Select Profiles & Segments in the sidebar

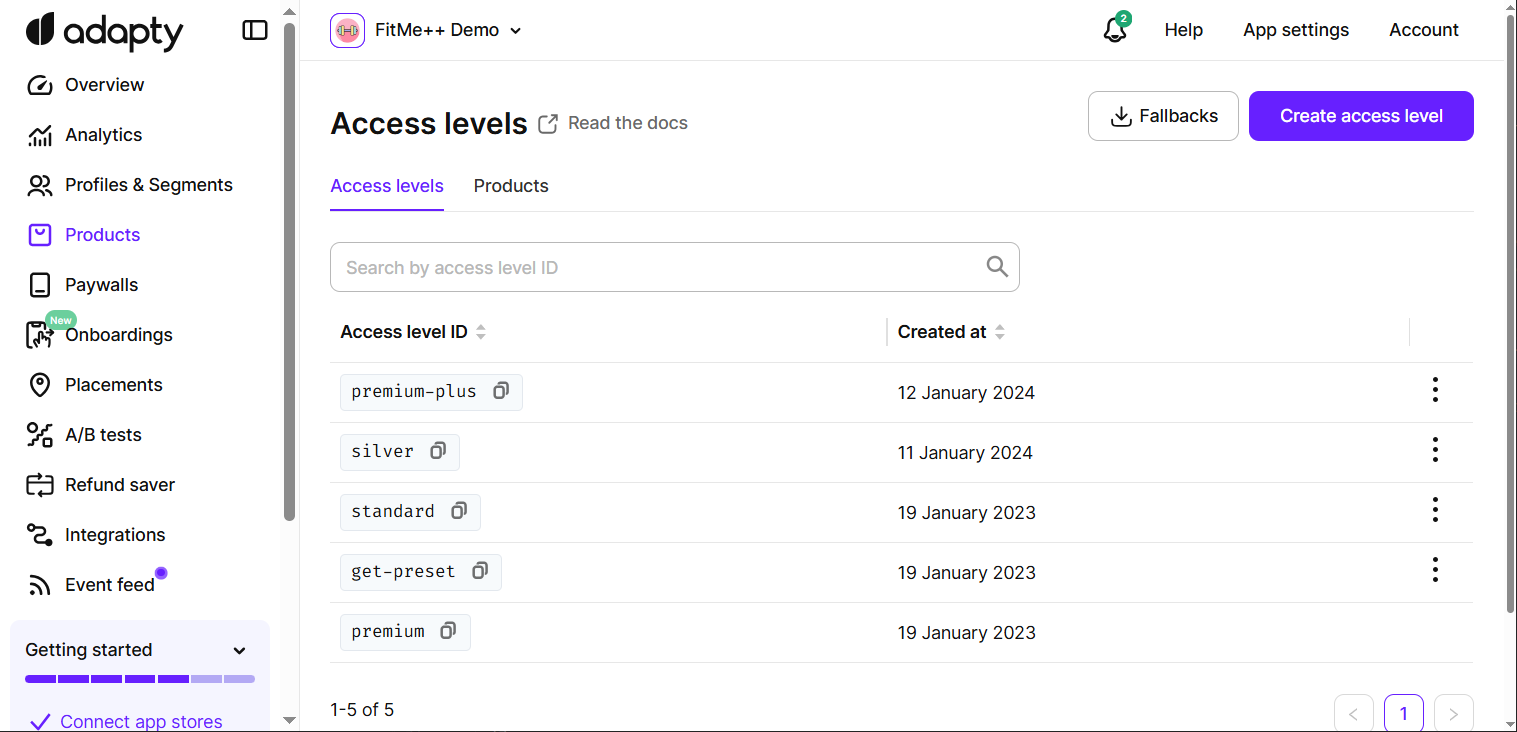(x=148, y=184)
